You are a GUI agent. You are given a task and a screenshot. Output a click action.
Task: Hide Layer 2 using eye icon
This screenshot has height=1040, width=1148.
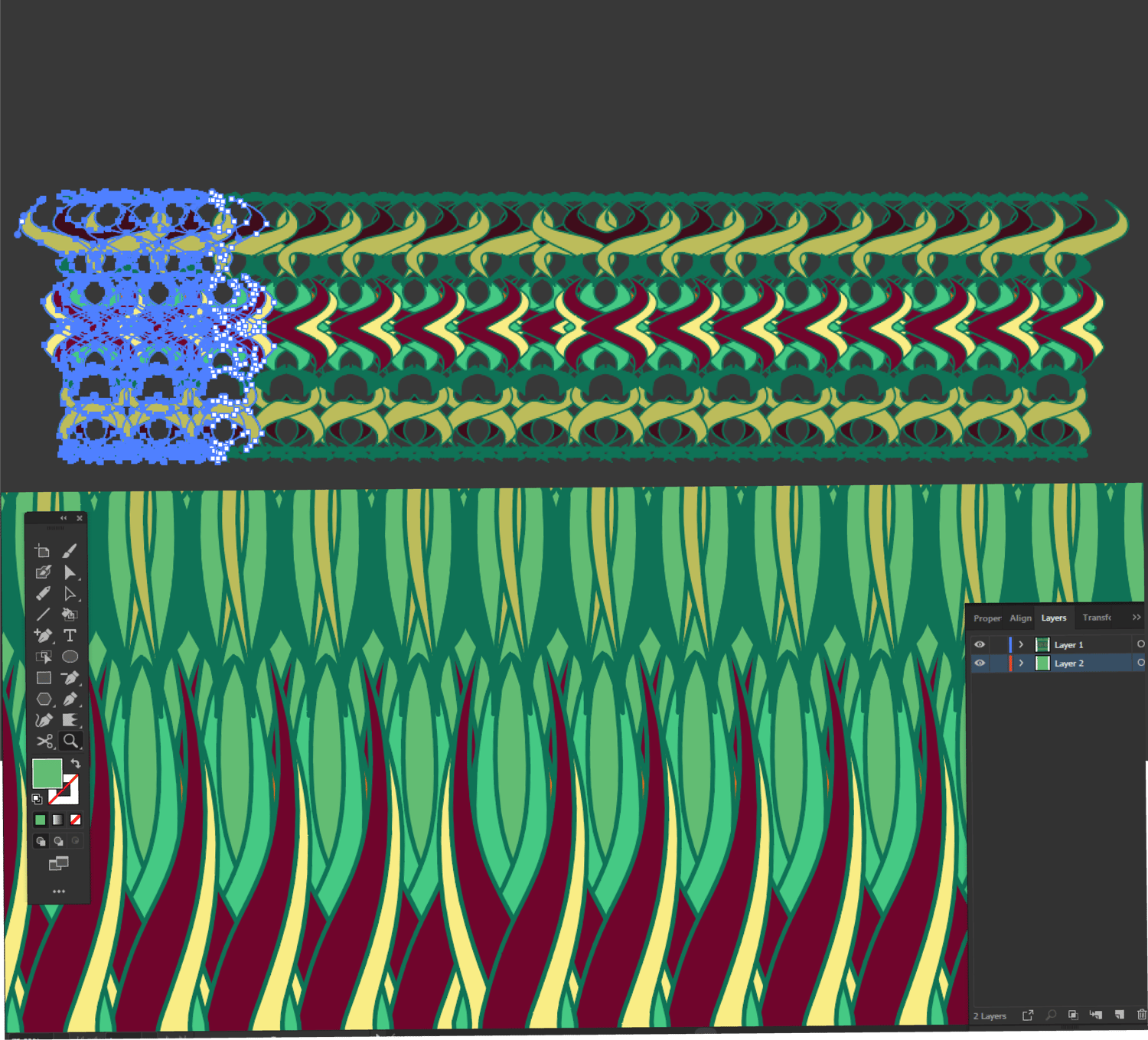(980, 663)
